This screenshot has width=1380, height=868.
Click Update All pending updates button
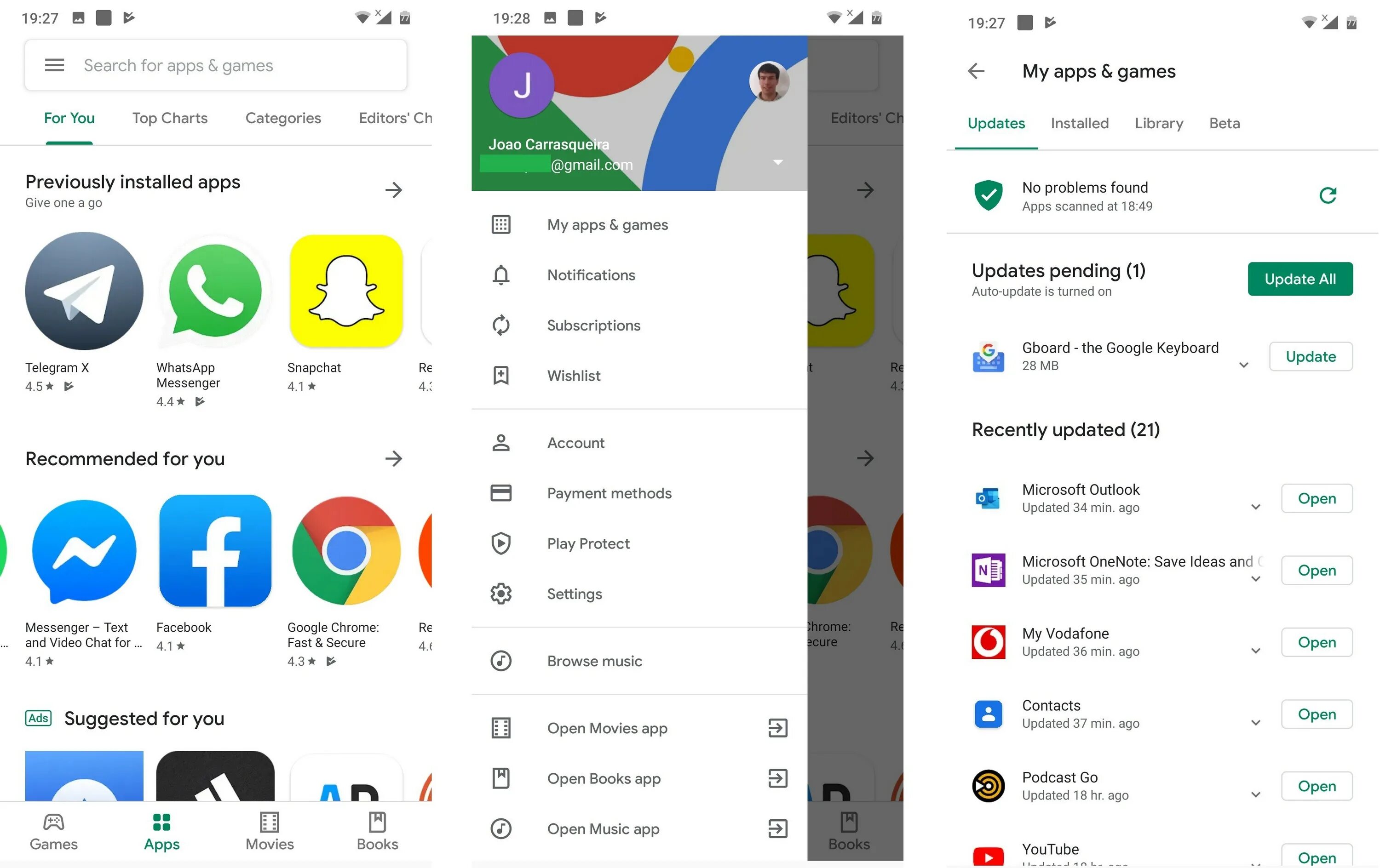[1300, 279]
